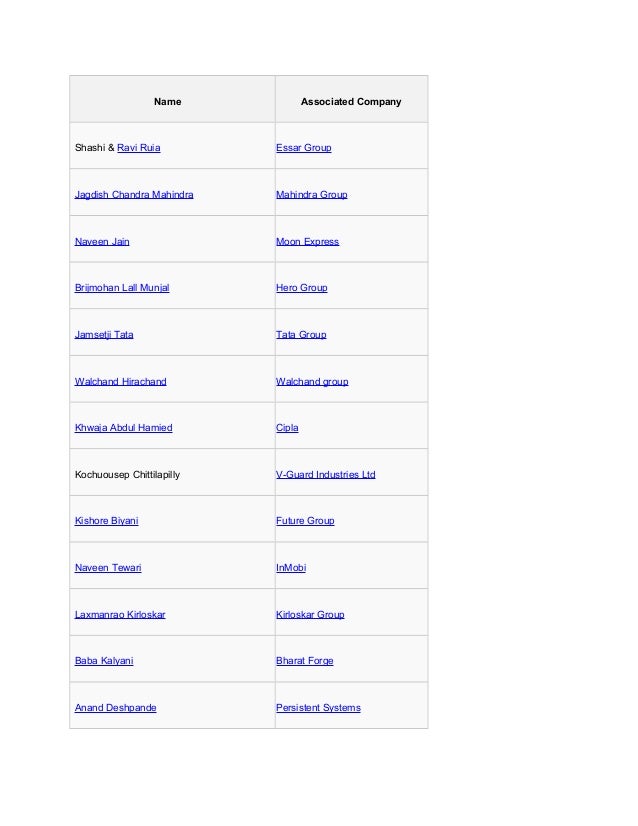The width and height of the screenshot is (638, 826).
Task: Click the Brijmohan Lall Munjal link
Action: [x=122, y=288]
